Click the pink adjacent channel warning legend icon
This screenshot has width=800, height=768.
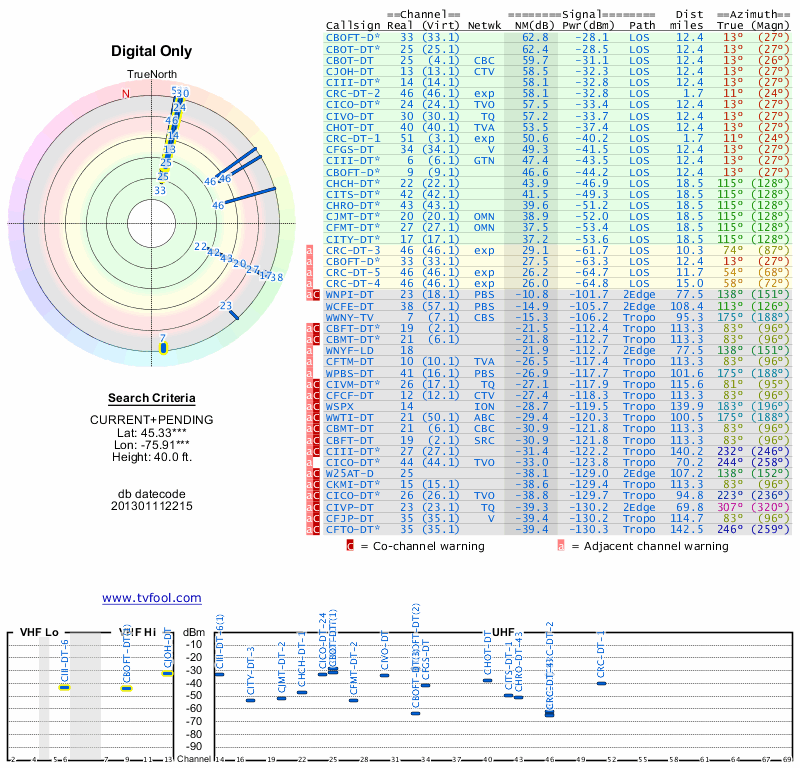[561, 546]
